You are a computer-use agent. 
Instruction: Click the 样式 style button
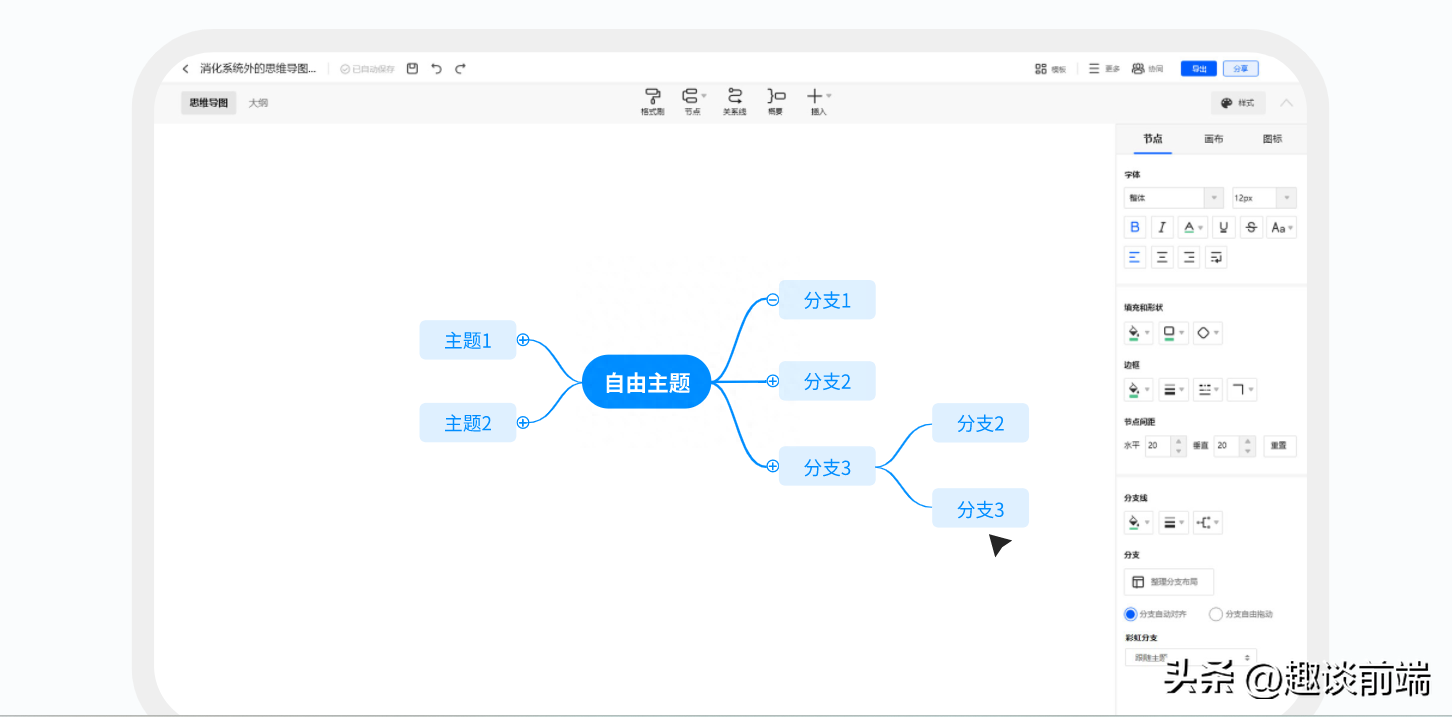tap(1238, 103)
